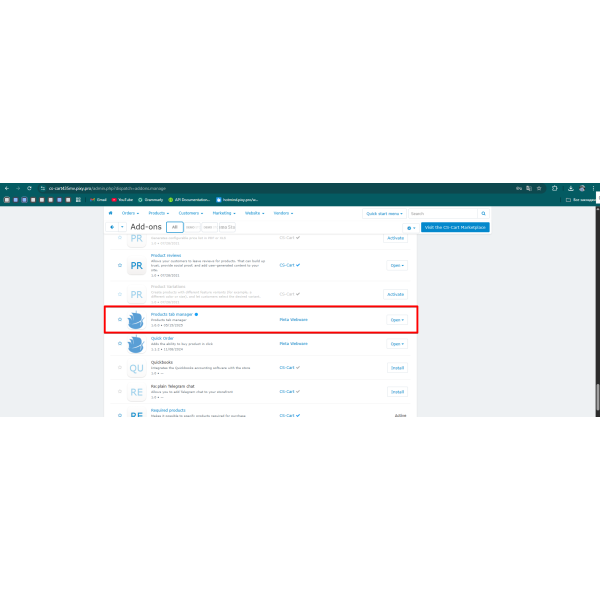Open the Quick Order add-on link
The height and width of the screenshot is (600, 600).
pos(162,338)
